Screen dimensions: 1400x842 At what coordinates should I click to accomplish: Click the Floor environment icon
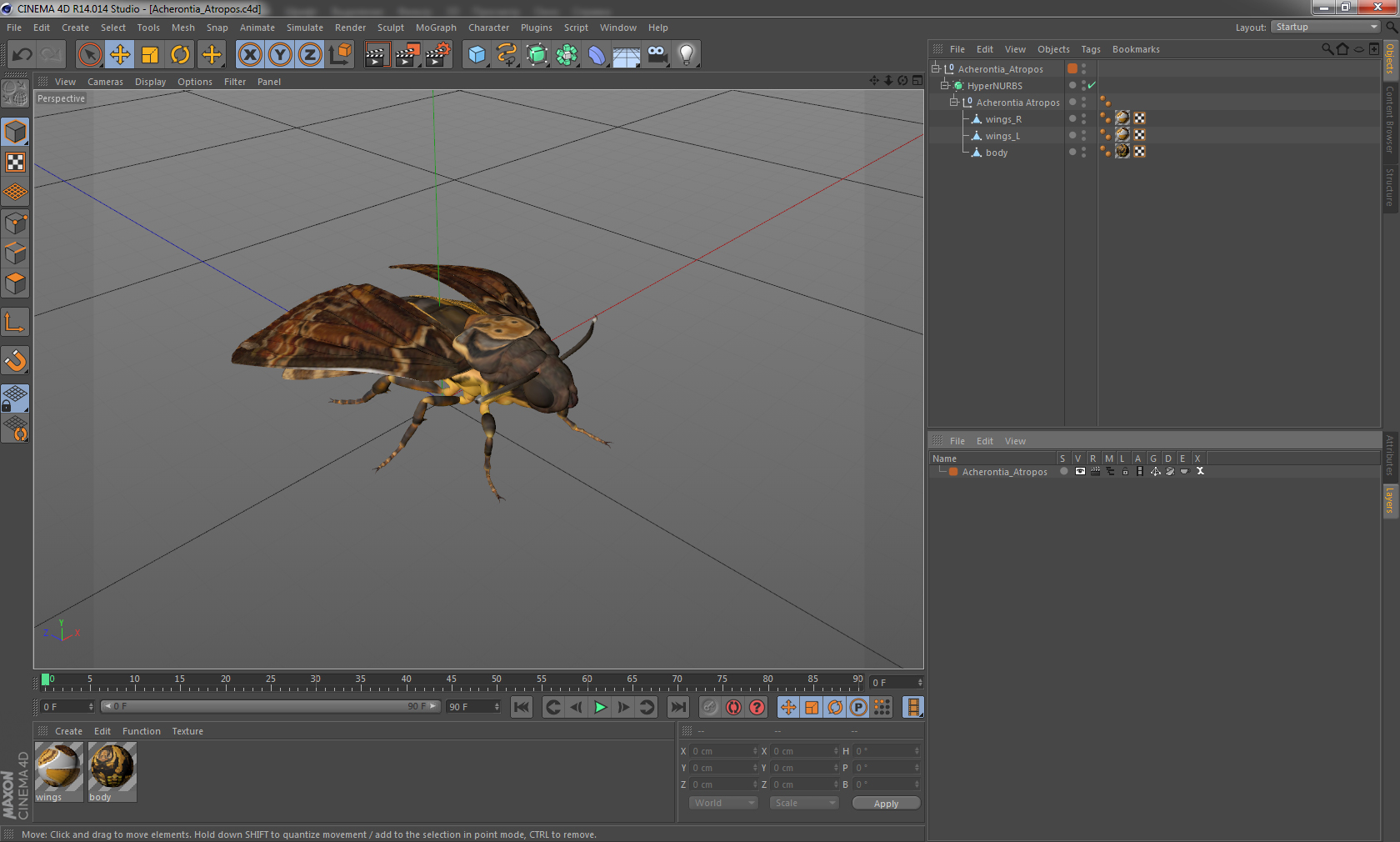pos(627,55)
